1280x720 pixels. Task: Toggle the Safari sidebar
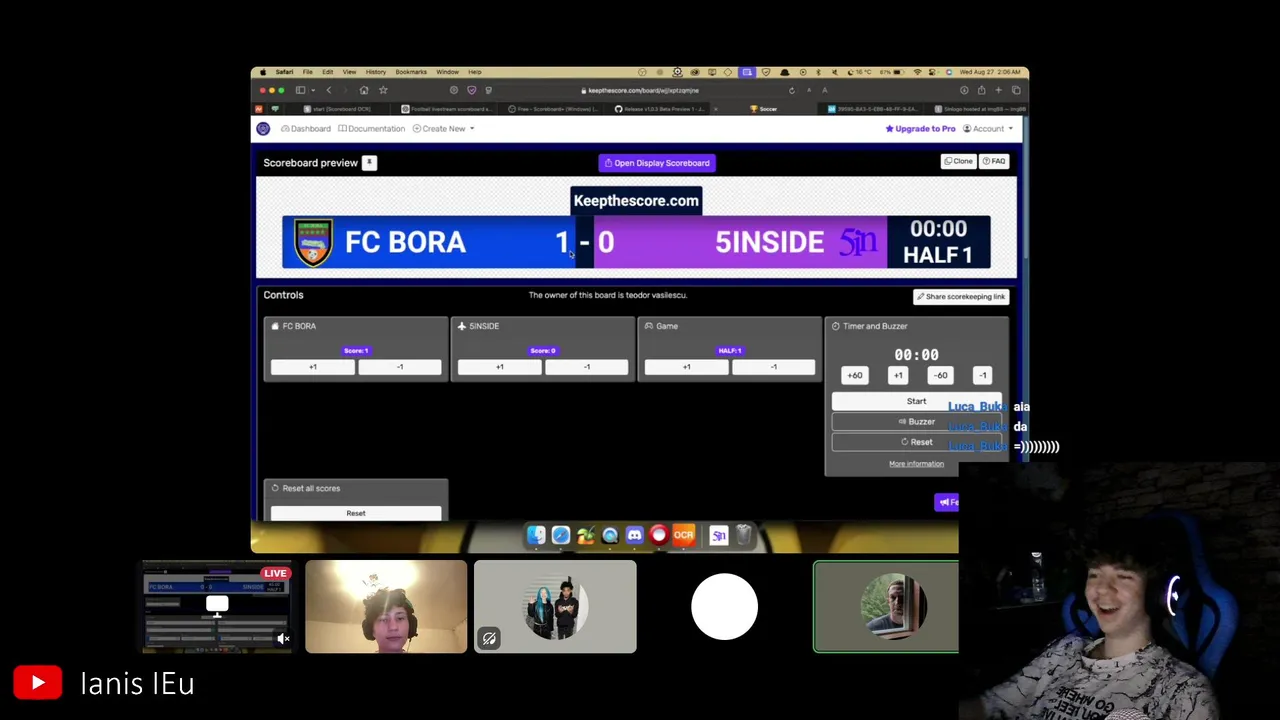(x=300, y=90)
